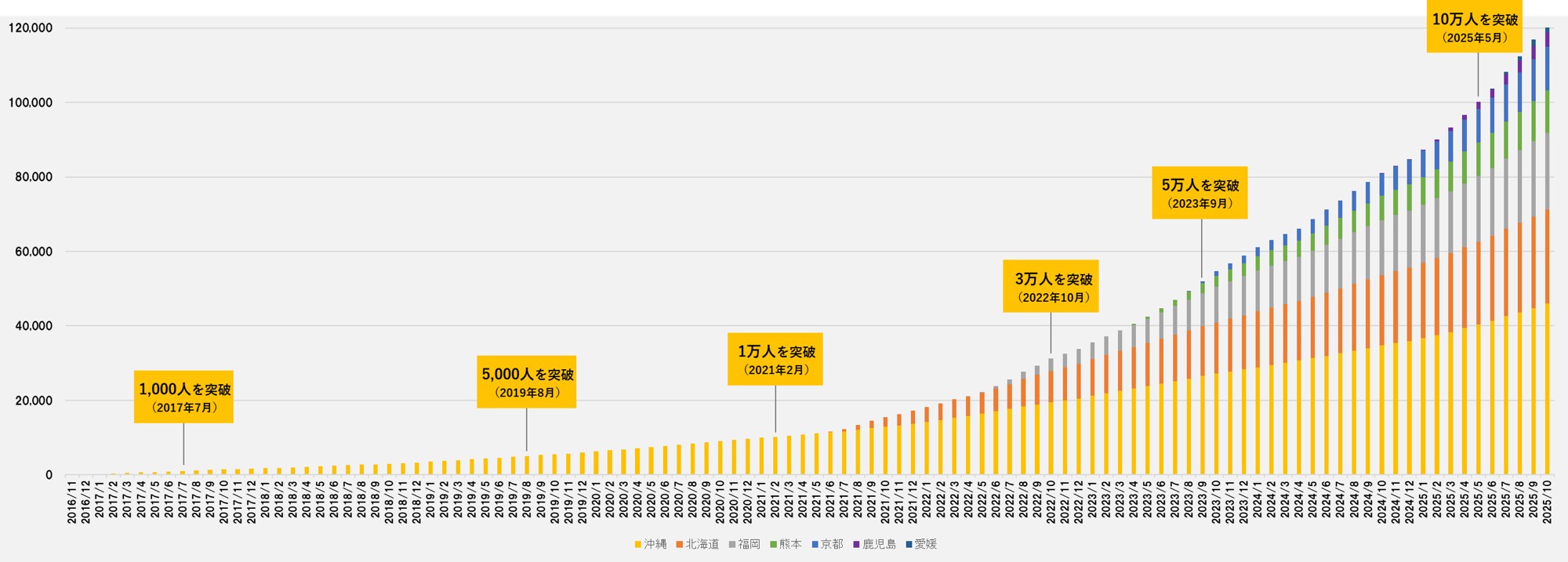This screenshot has height=562, width=1568.
Task: Select the 1万人を突破 callout box
Action: coord(775,359)
